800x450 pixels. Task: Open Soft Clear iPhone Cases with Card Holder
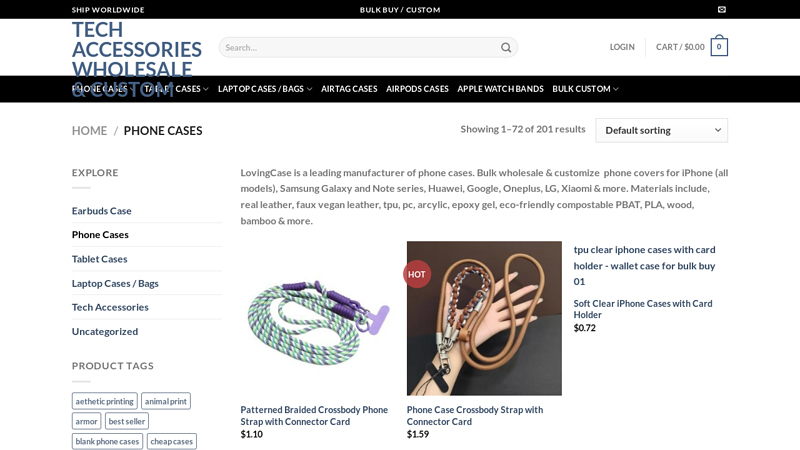tap(643, 309)
